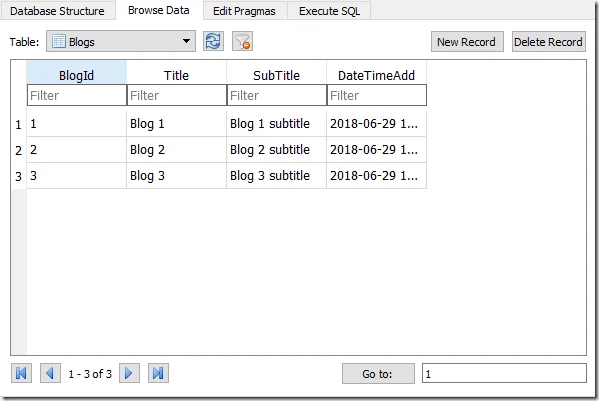Click the Delete Record button
Screen dimensions: 599x401
[549, 42]
